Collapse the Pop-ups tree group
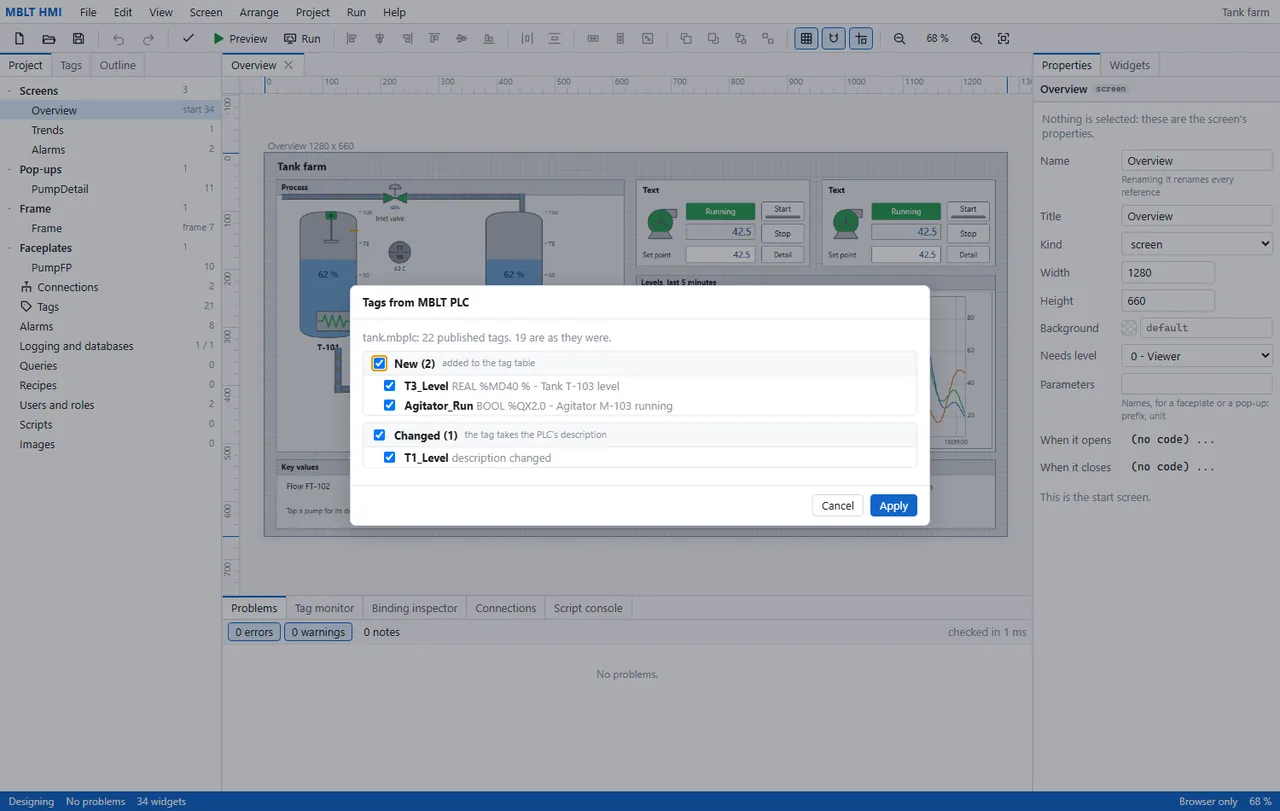This screenshot has width=1280, height=811. coord(10,170)
